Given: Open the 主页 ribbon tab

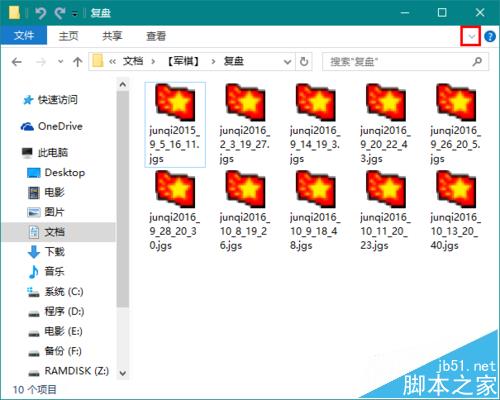Looking at the screenshot, I should pos(68,36).
